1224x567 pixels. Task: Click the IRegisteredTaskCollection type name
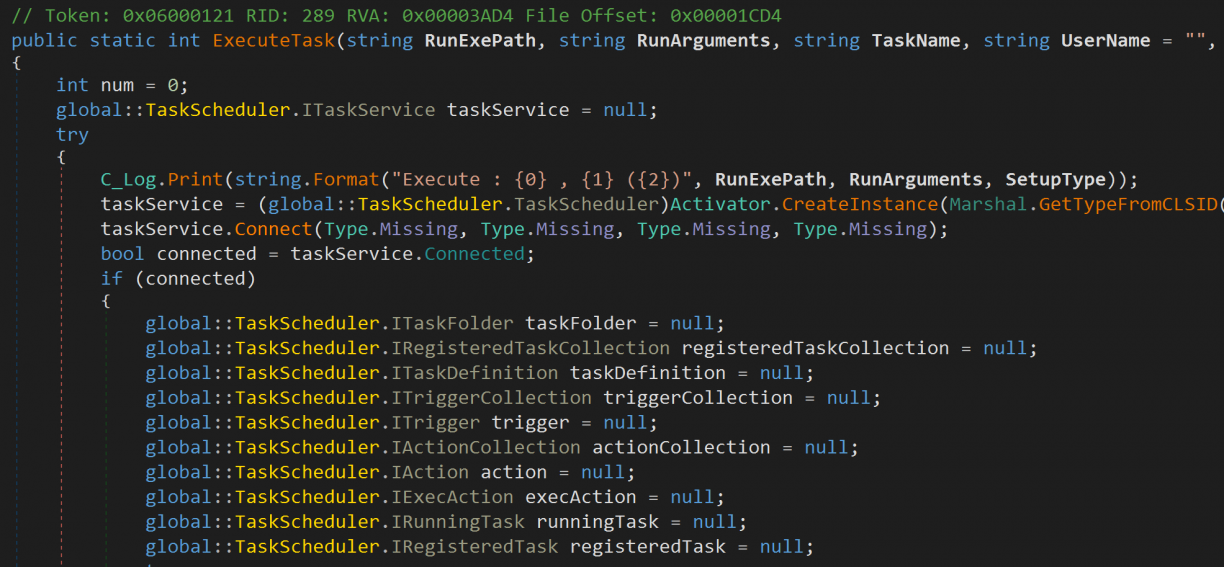click(530, 348)
